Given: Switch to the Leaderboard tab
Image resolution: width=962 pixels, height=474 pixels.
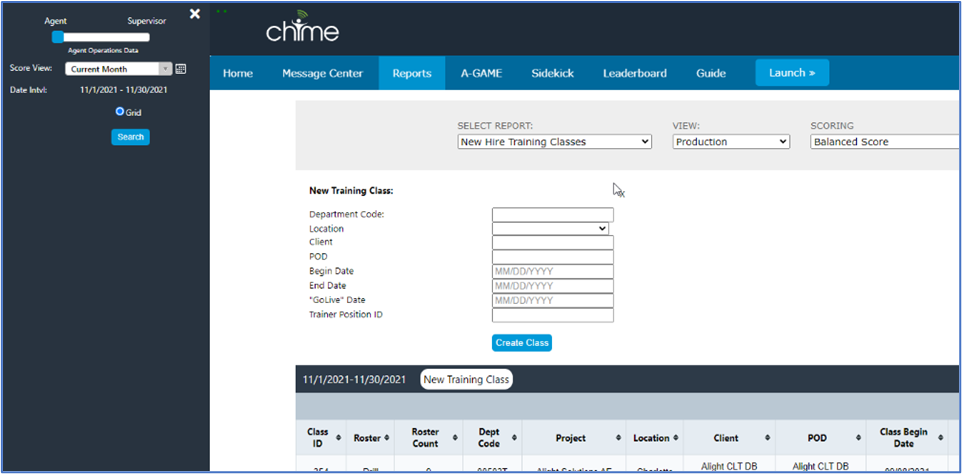Looking at the screenshot, I should pyautogui.click(x=634, y=73).
